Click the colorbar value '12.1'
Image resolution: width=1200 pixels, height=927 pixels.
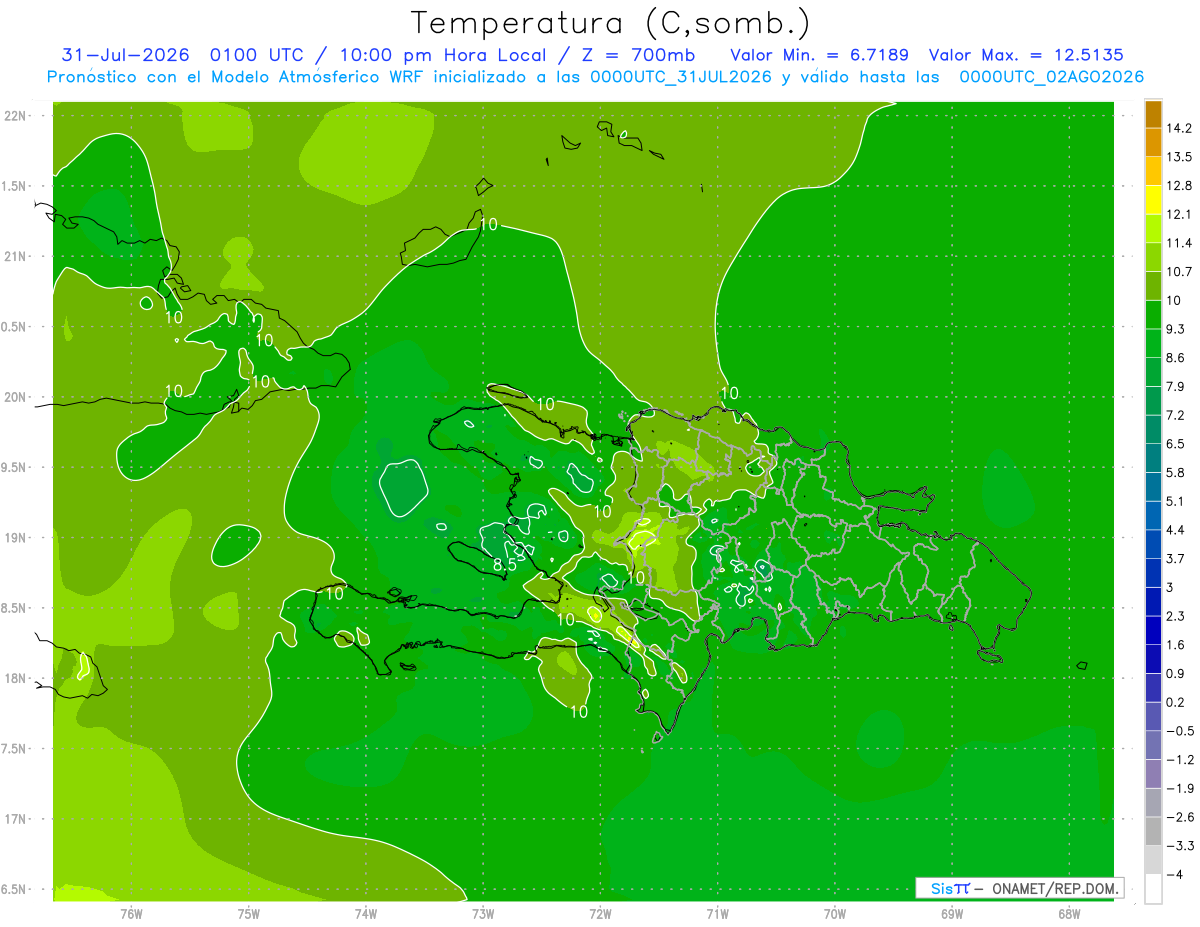tap(1179, 214)
